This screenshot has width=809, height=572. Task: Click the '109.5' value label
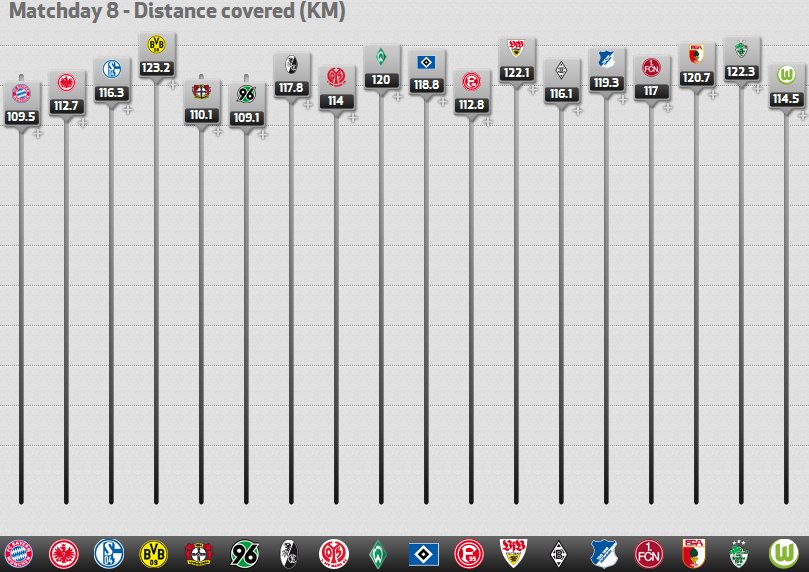[x=21, y=117]
